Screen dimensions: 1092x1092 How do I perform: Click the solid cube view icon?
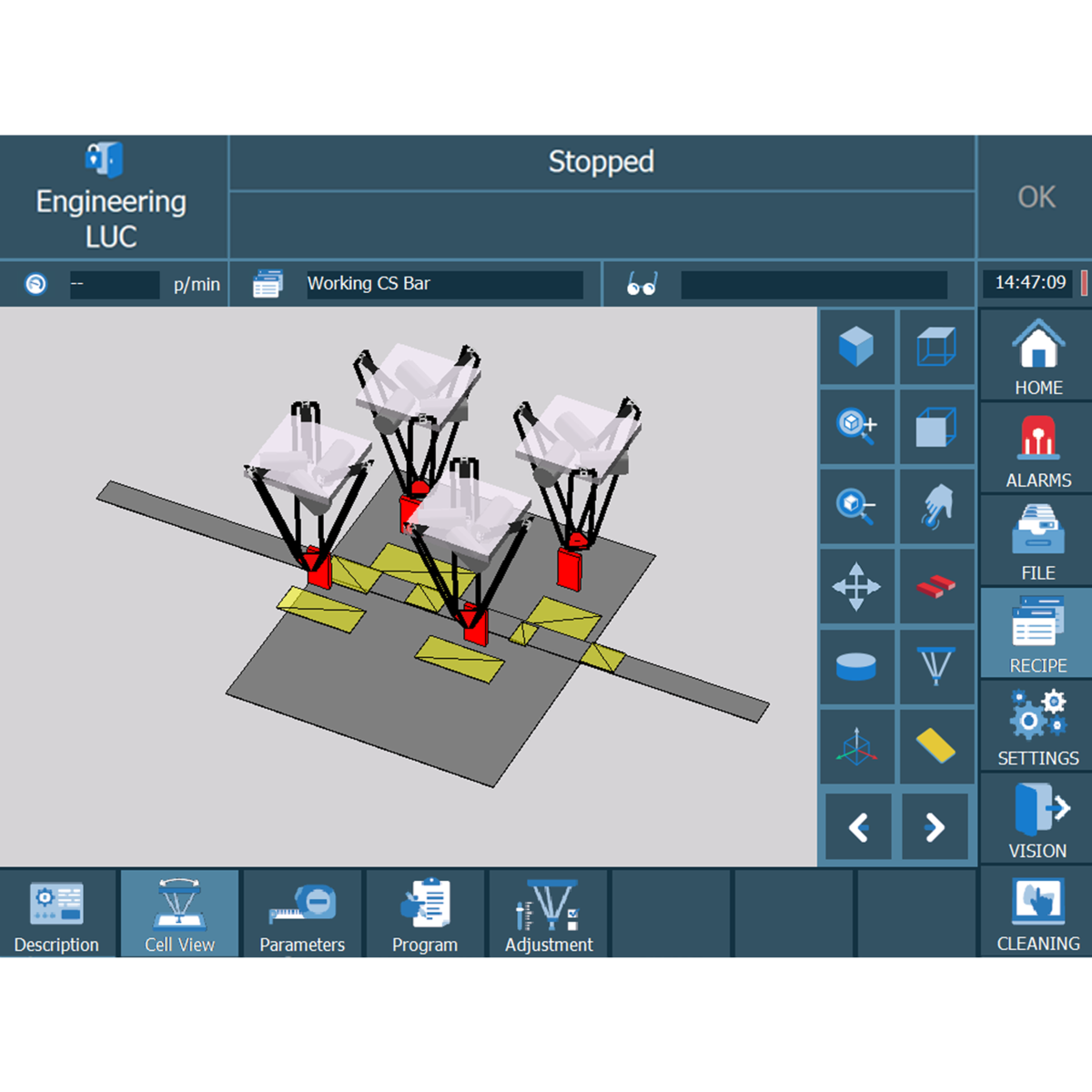click(856, 348)
